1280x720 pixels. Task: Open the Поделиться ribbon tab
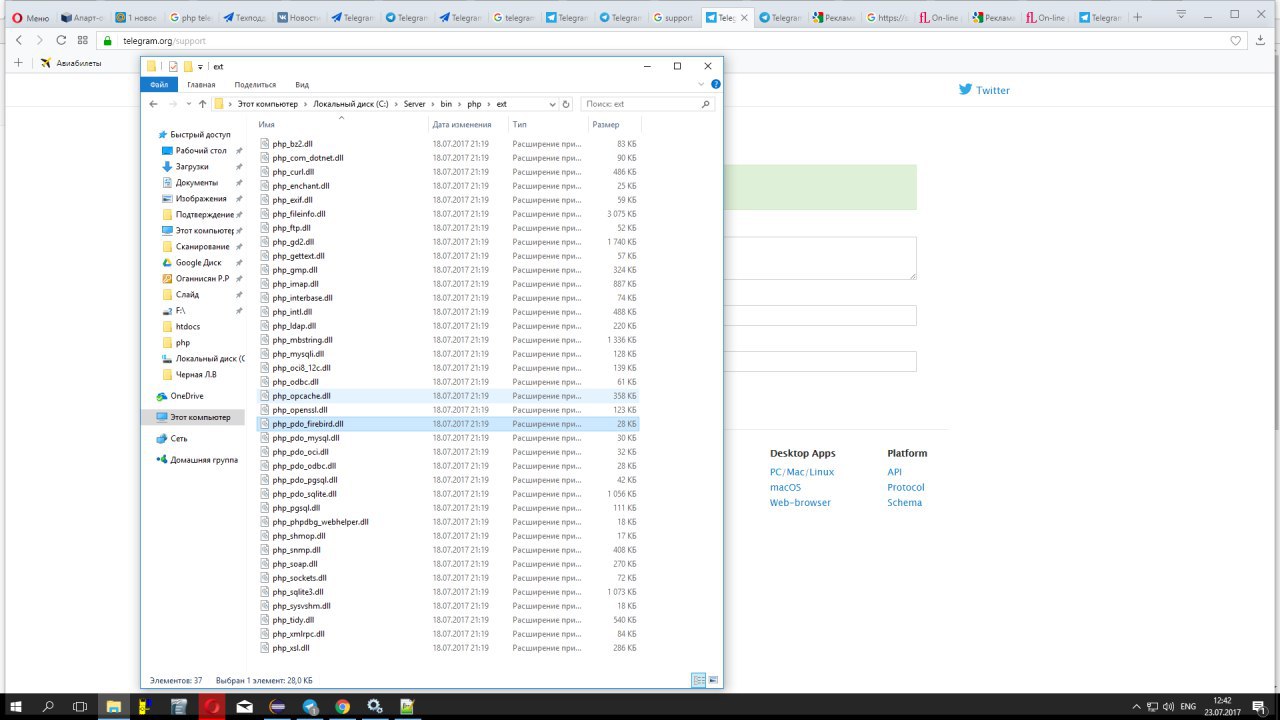[x=255, y=85]
